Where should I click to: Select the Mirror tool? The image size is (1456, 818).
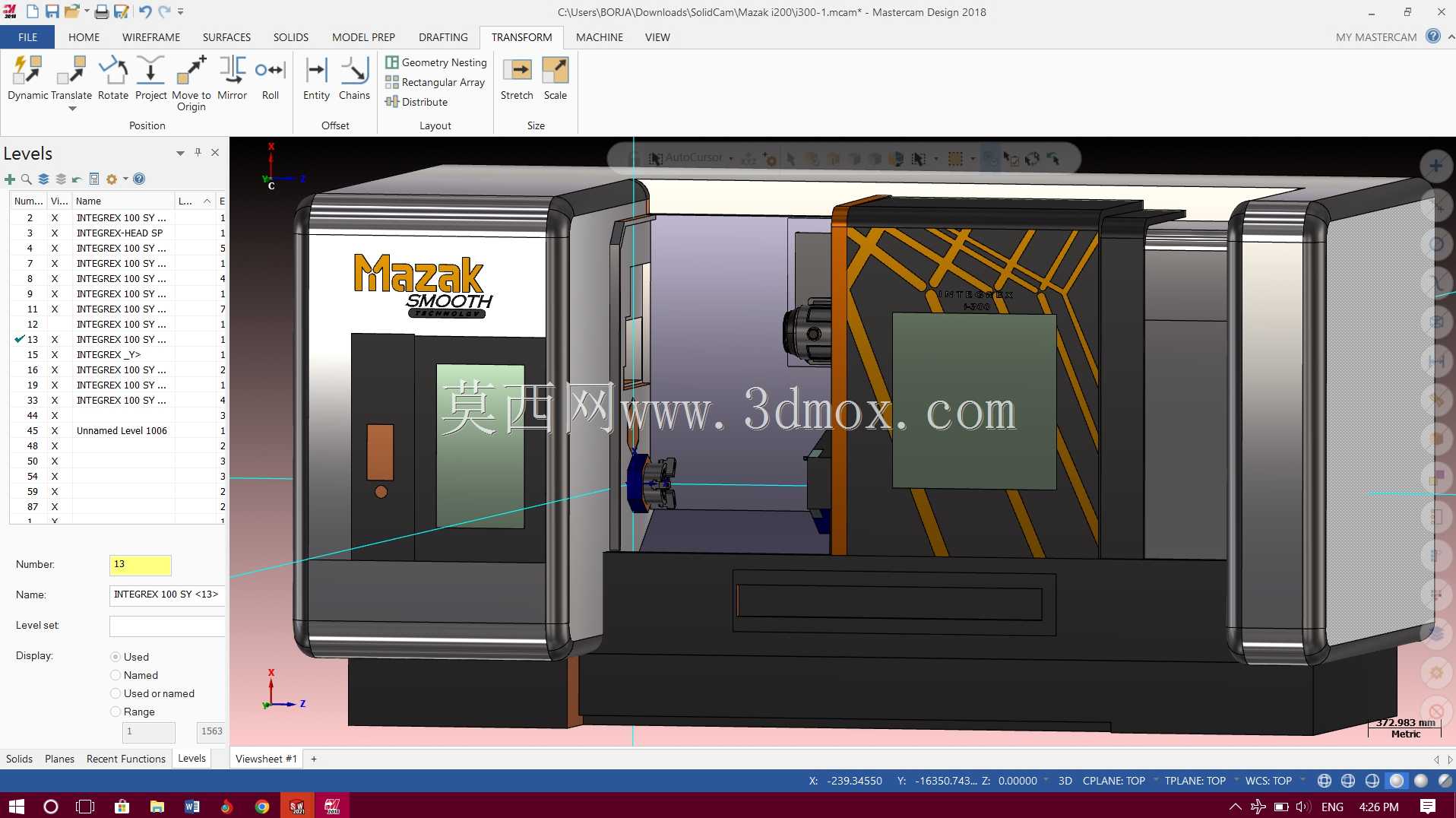pos(232,78)
